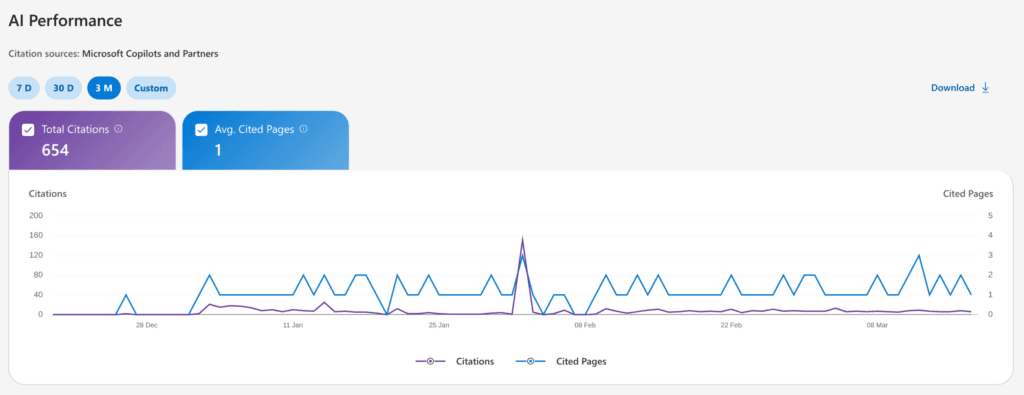The width and height of the screenshot is (1024, 395).
Task: Click the AI Performance heading
Action: coord(65,20)
